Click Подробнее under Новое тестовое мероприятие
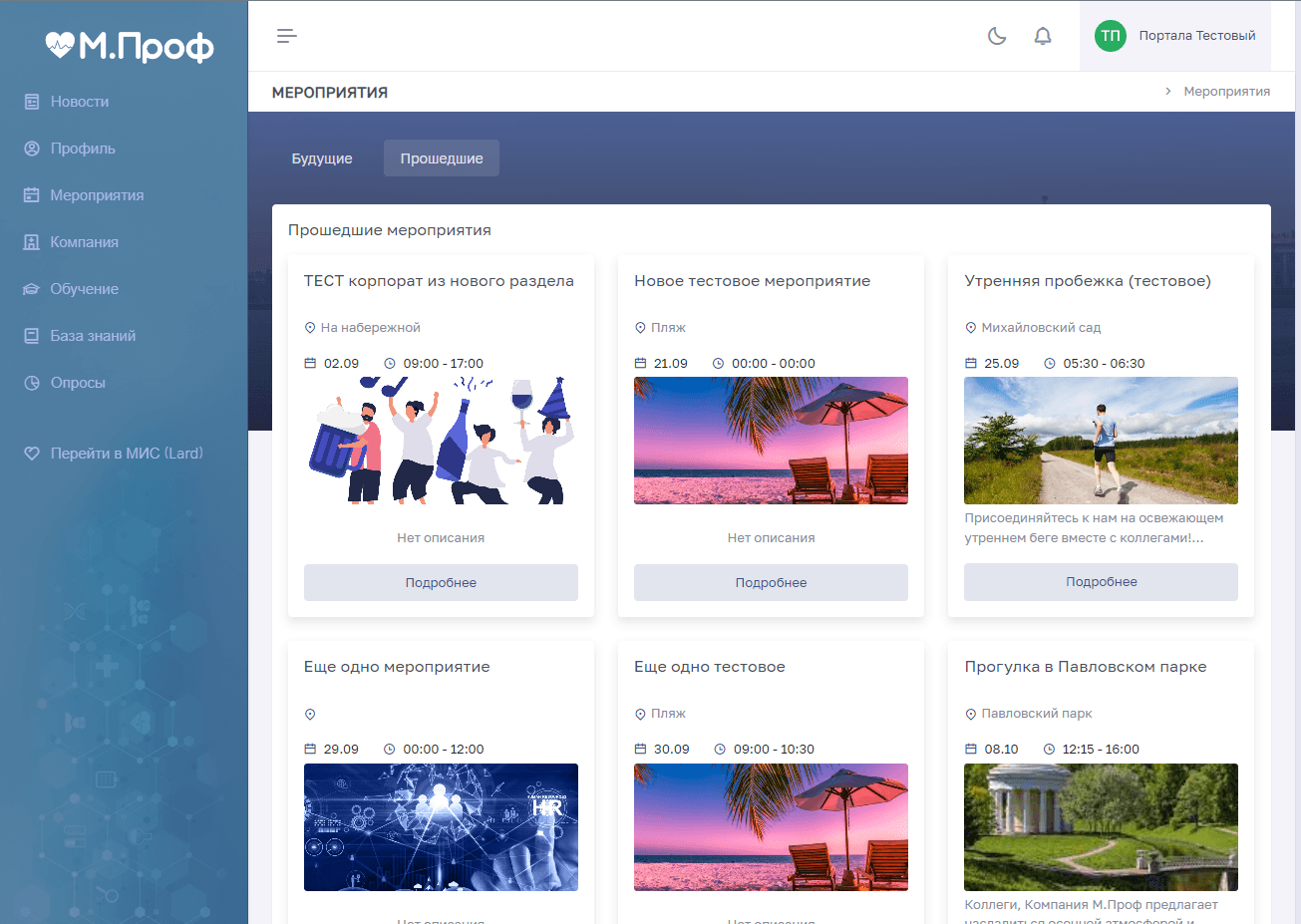 tap(771, 581)
